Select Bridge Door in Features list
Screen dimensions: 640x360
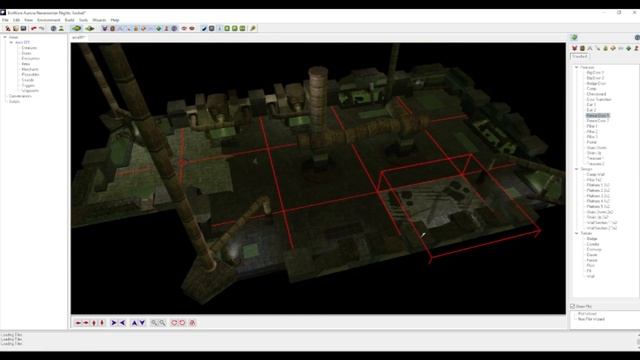[x=596, y=83]
